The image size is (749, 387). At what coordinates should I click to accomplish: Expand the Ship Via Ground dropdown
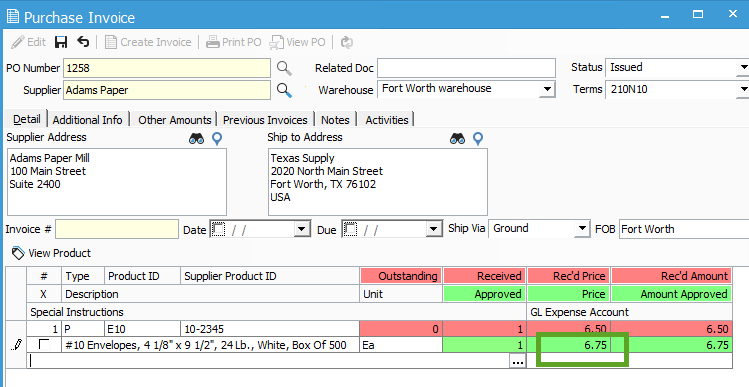pos(581,228)
